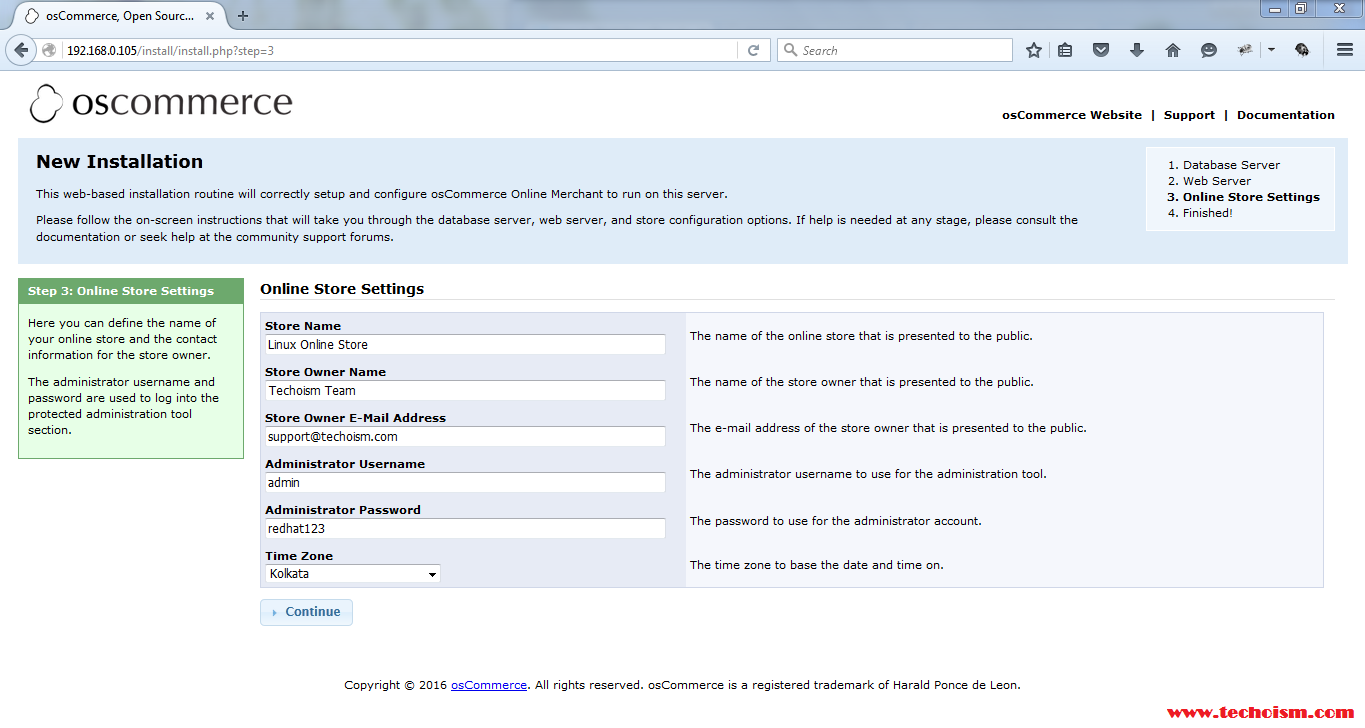Click the Store Owner Name field
This screenshot has height=728, width=1365.
[465, 390]
